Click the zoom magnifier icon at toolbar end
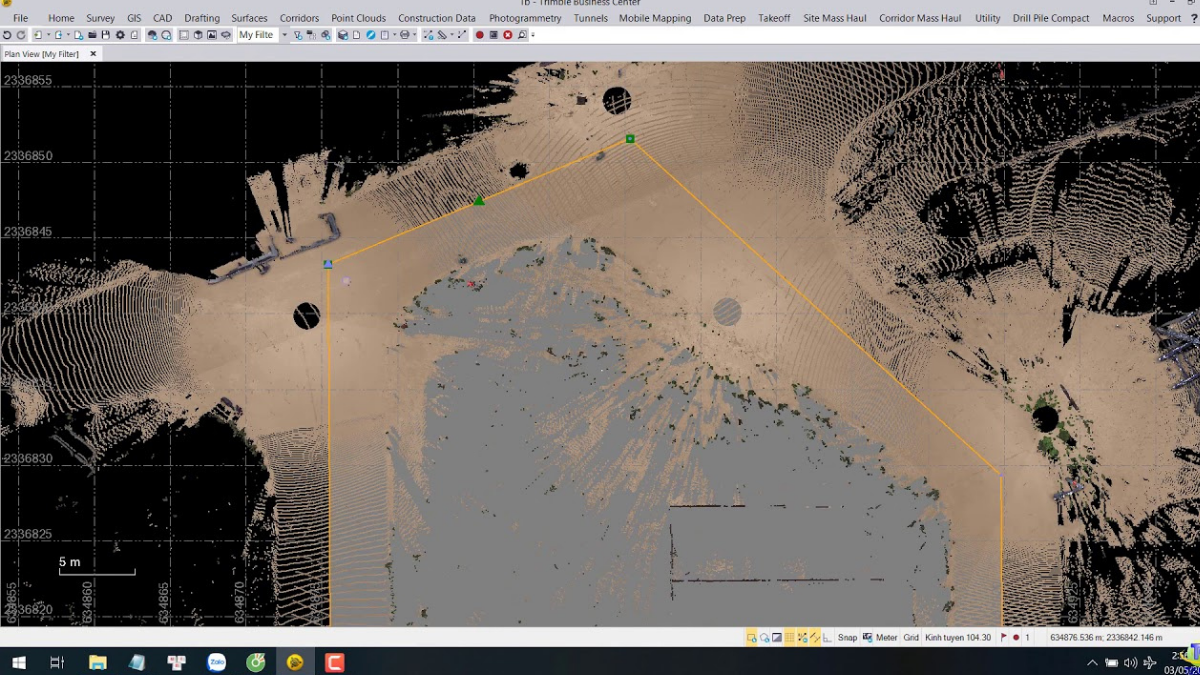Screen dimensions: 1200x675 [x=521, y=35]
